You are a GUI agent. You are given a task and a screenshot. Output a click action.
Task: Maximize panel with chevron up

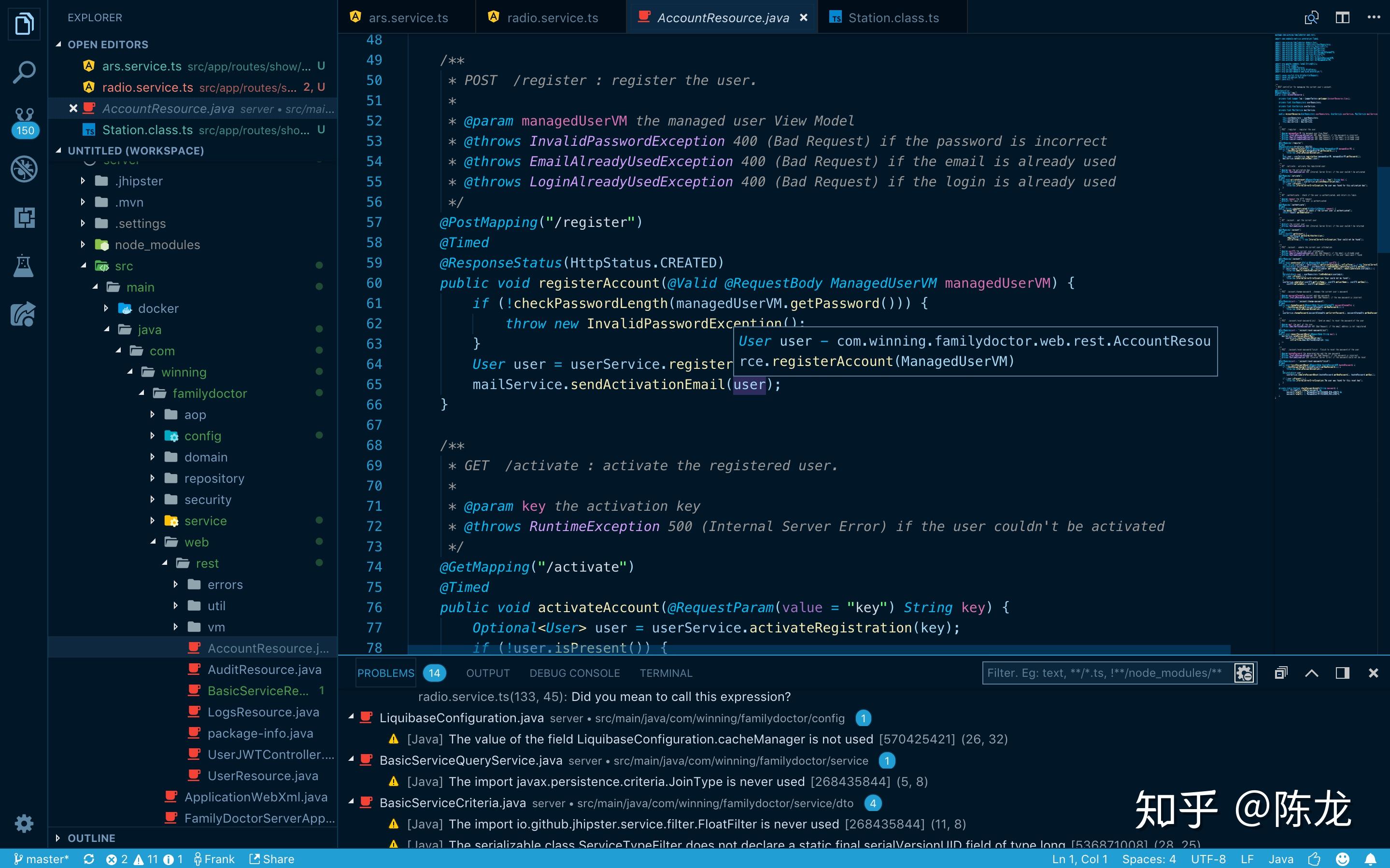1311,673
